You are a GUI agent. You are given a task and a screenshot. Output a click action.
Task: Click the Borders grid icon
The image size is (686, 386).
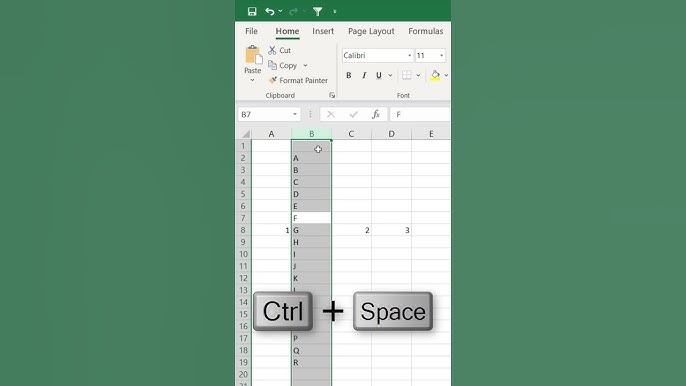click(406, 75)
